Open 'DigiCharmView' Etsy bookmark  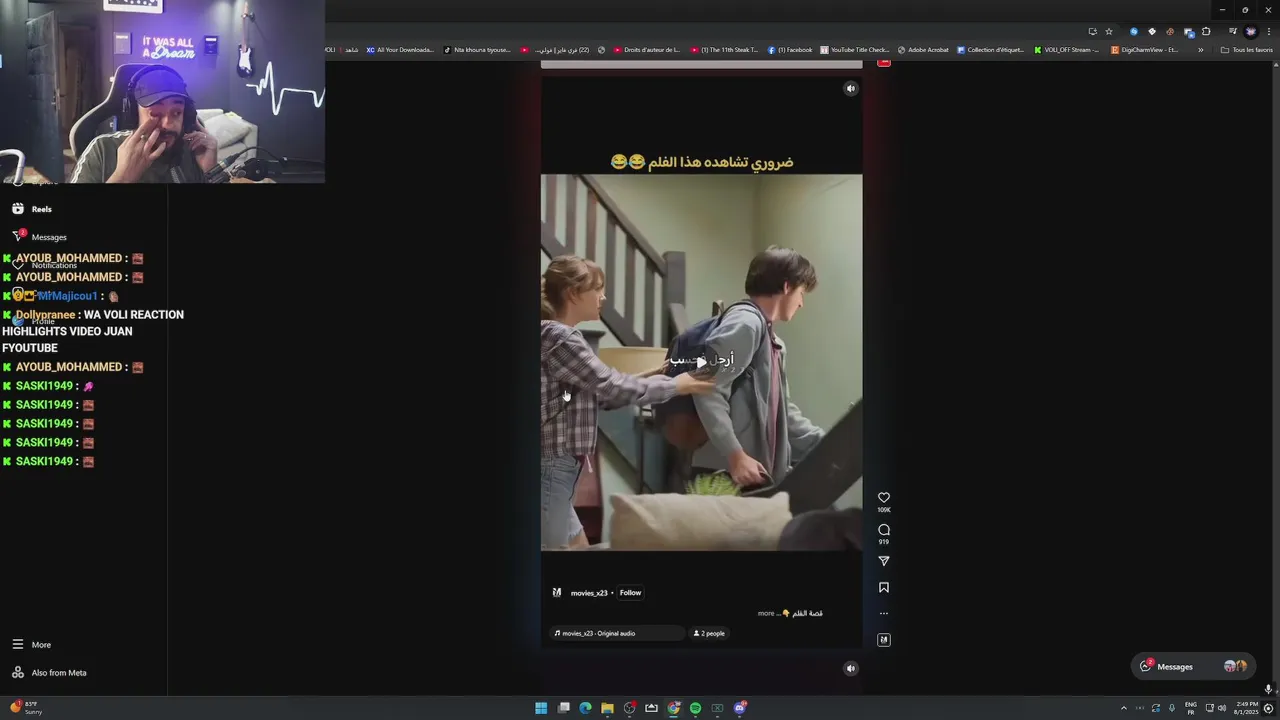(x=1145, y=49)
